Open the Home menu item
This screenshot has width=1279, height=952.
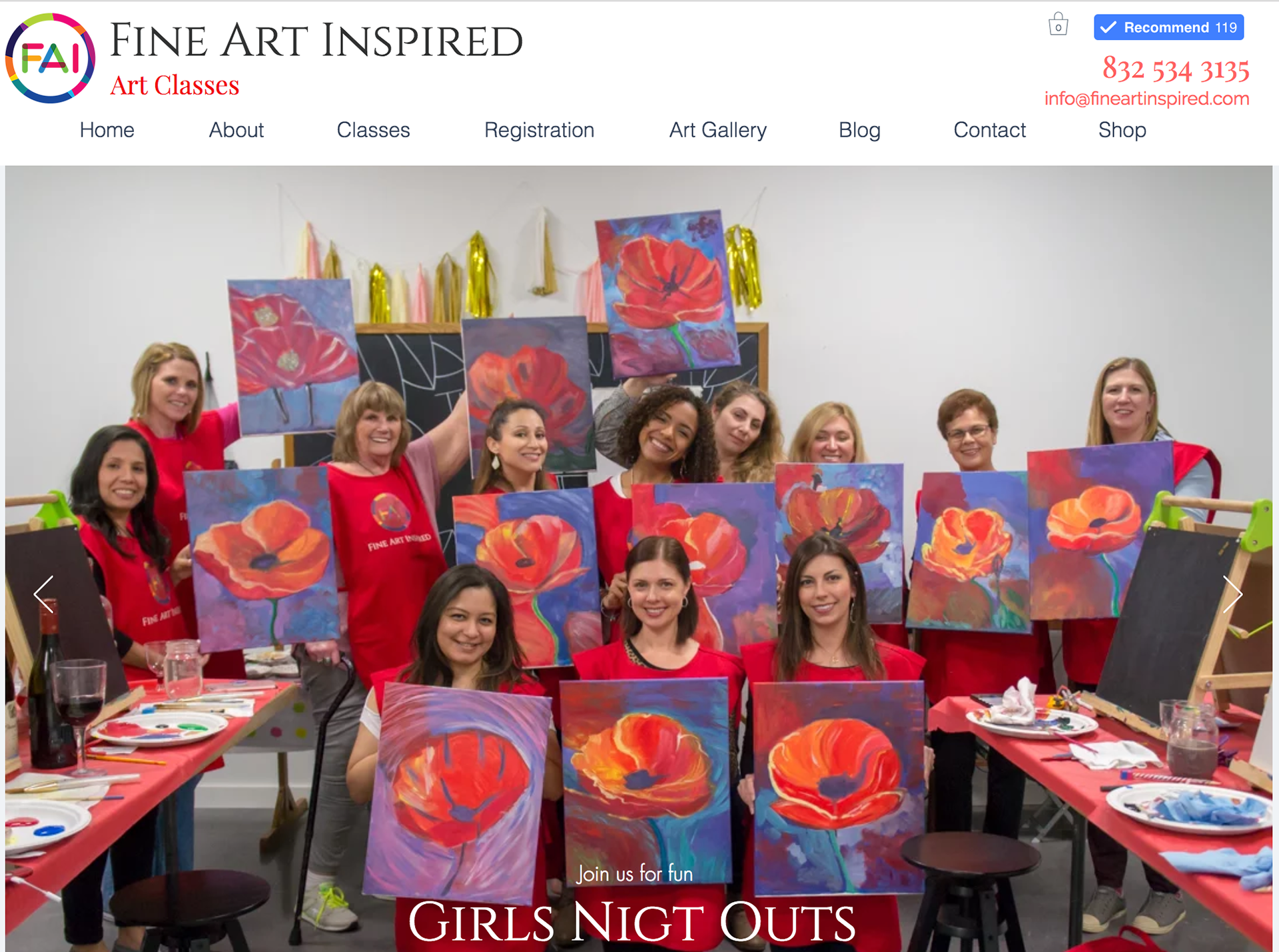click(x=107, y=130)
